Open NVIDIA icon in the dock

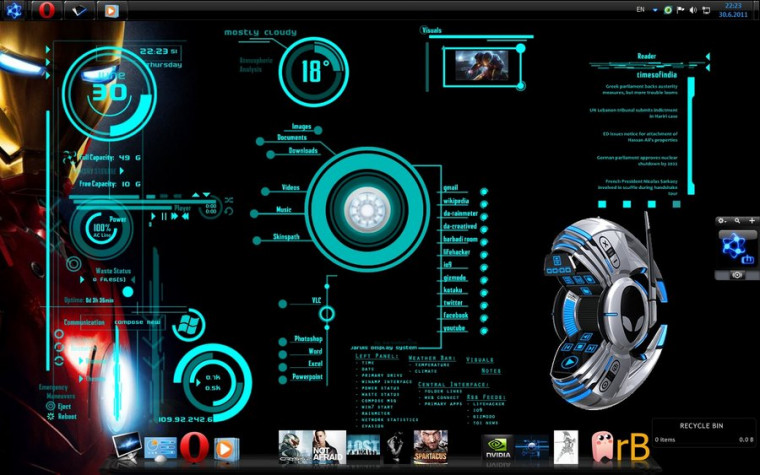click(x=498, y=447)
